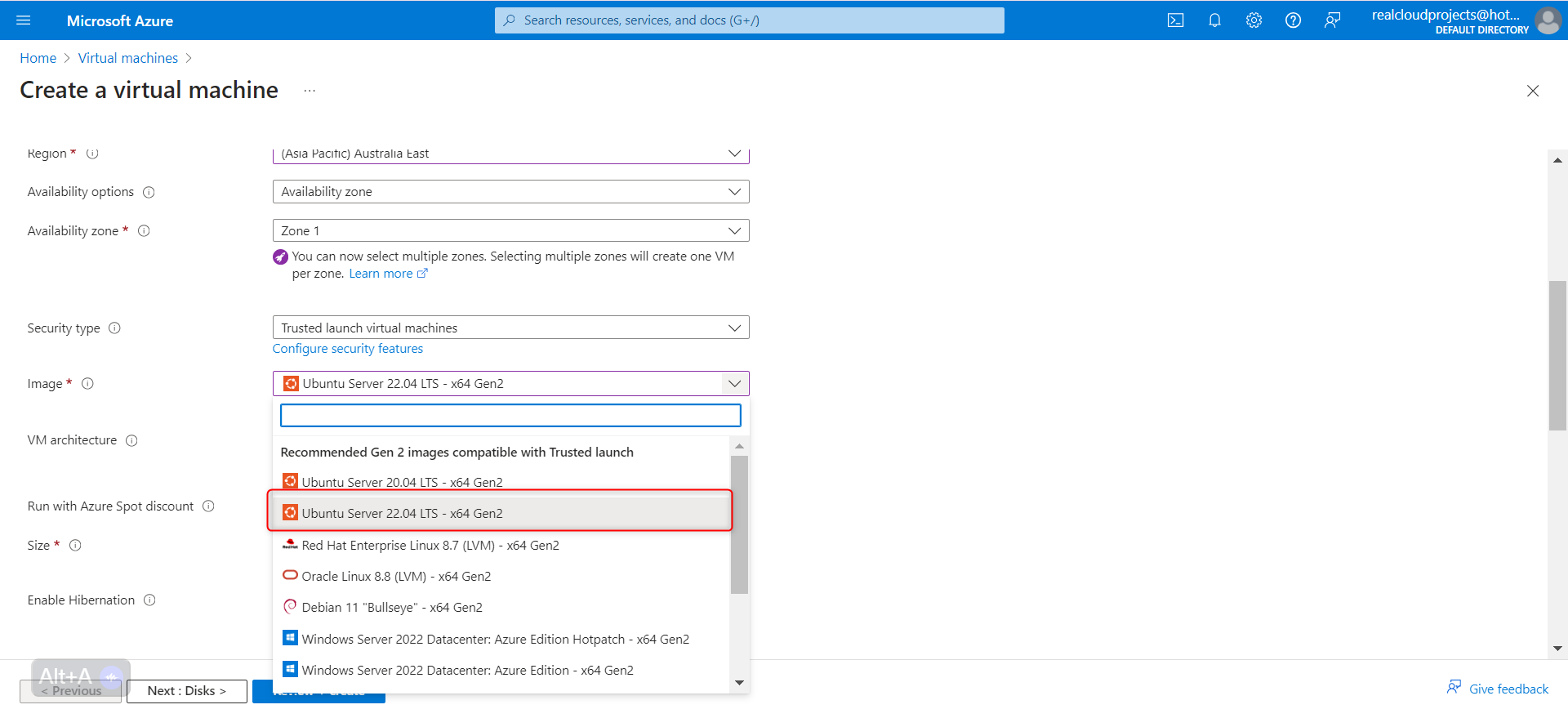Click the page scroll up arrow
The width and height of the screenshot is (1568, 727).
click(x=1557, y=160)
